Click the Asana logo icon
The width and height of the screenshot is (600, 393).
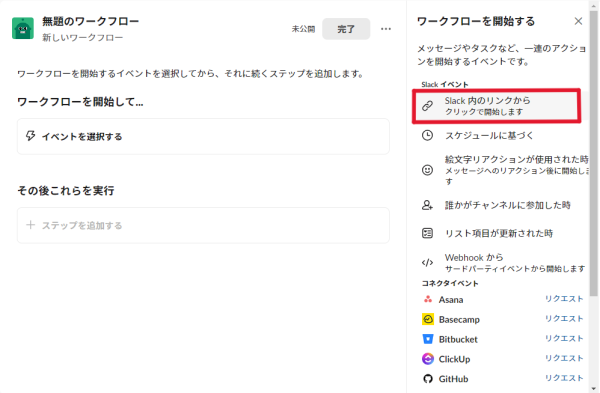click(428, 300)
